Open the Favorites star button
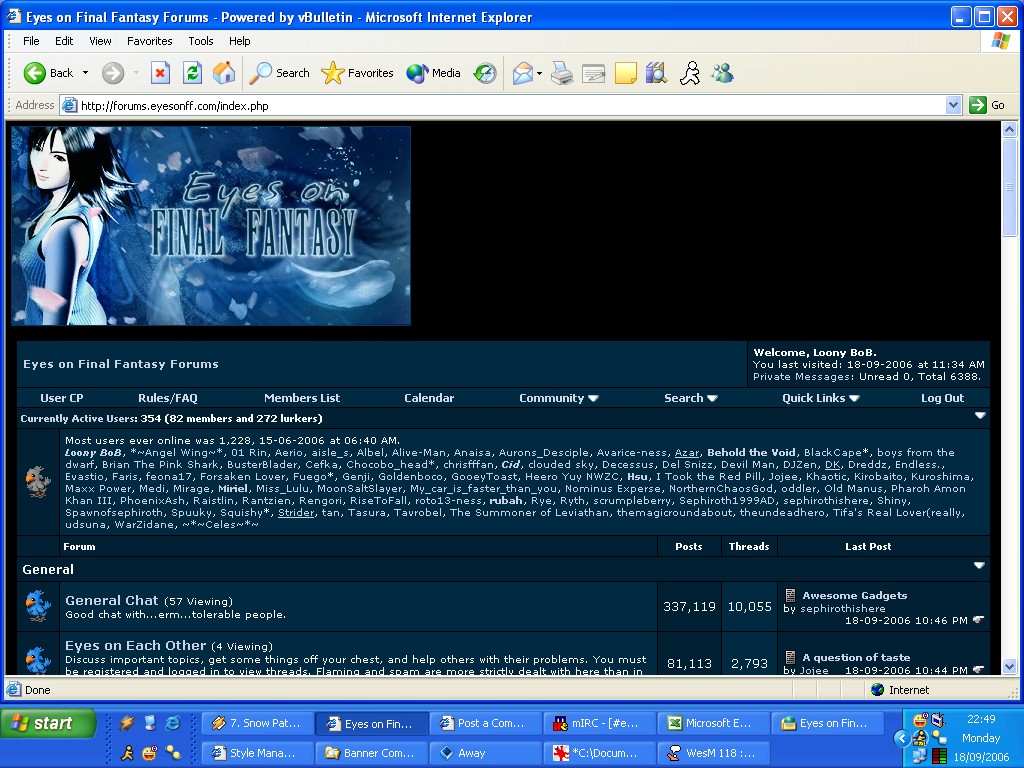The height and width of the screenshot is (768, 1024). (357, 73)
